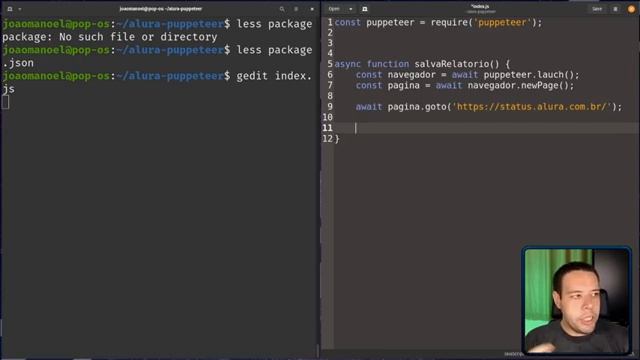
Task: Click 'No such file or directory' terminal message
Action: click(x=138, y=37)
